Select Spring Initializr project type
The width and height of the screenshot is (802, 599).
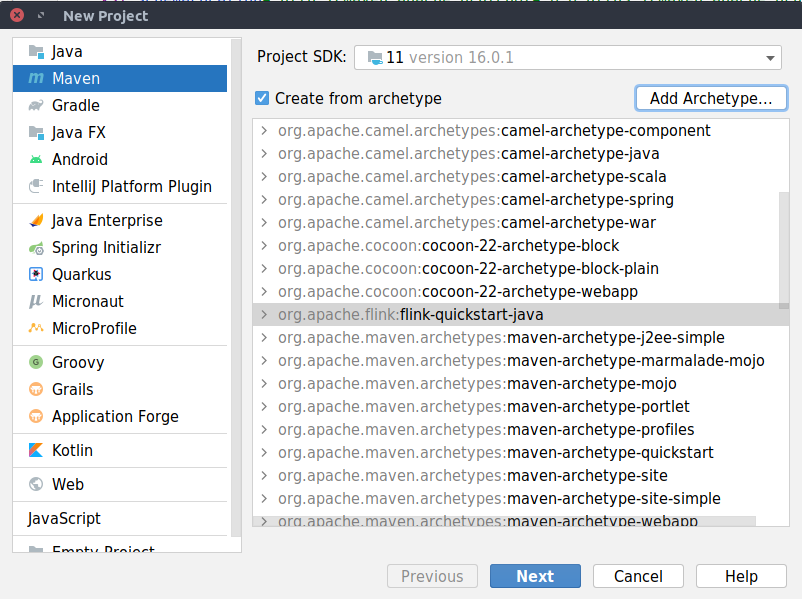[x=120, y=248]
